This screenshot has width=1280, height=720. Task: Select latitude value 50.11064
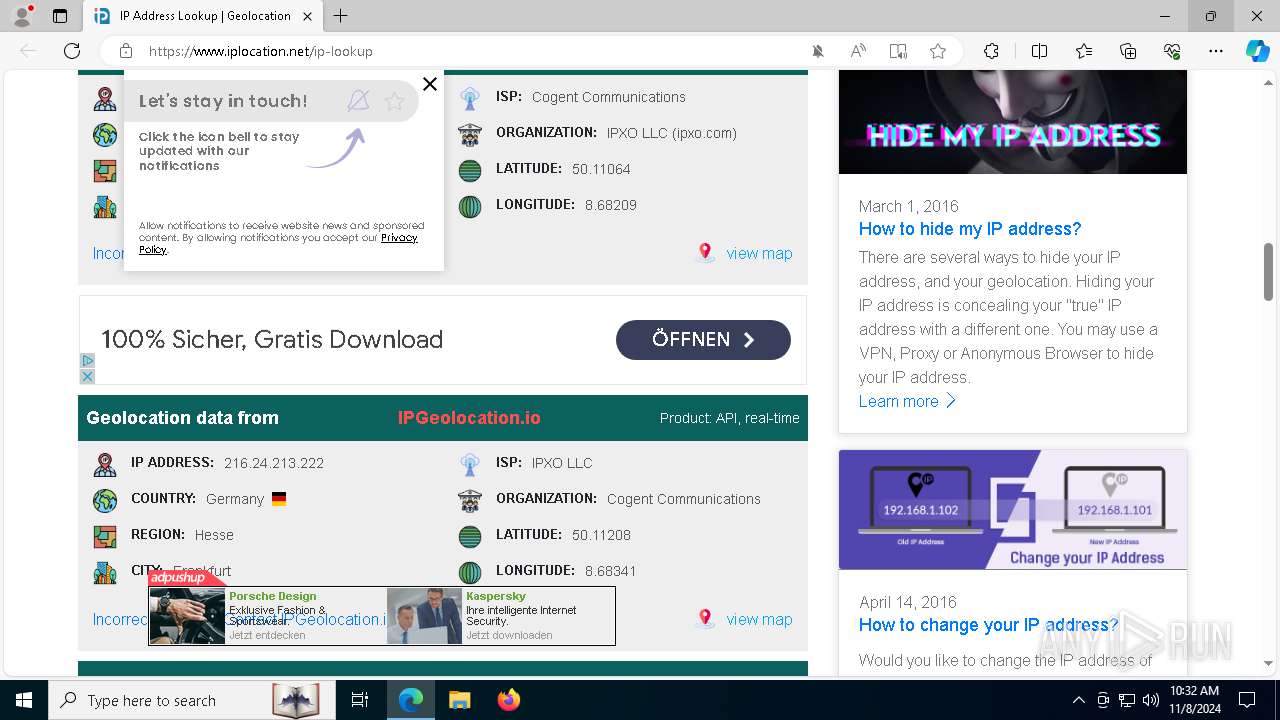[601, 169]
